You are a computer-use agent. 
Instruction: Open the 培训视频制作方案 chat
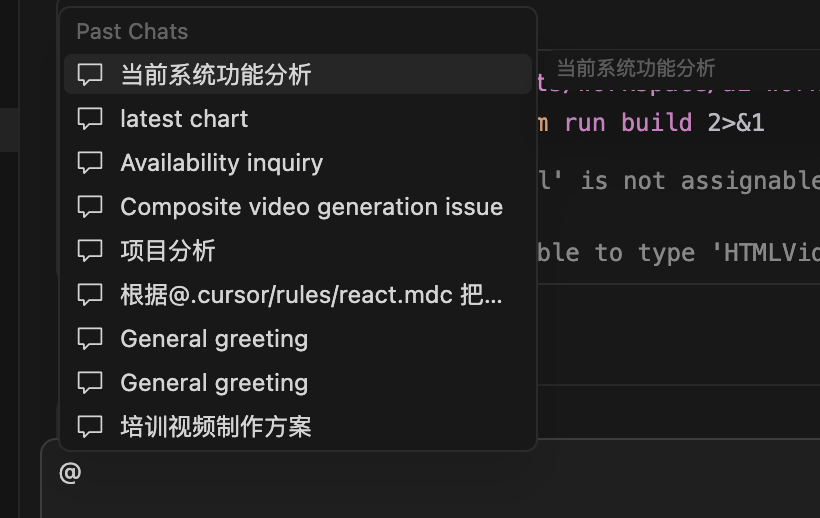216,427
